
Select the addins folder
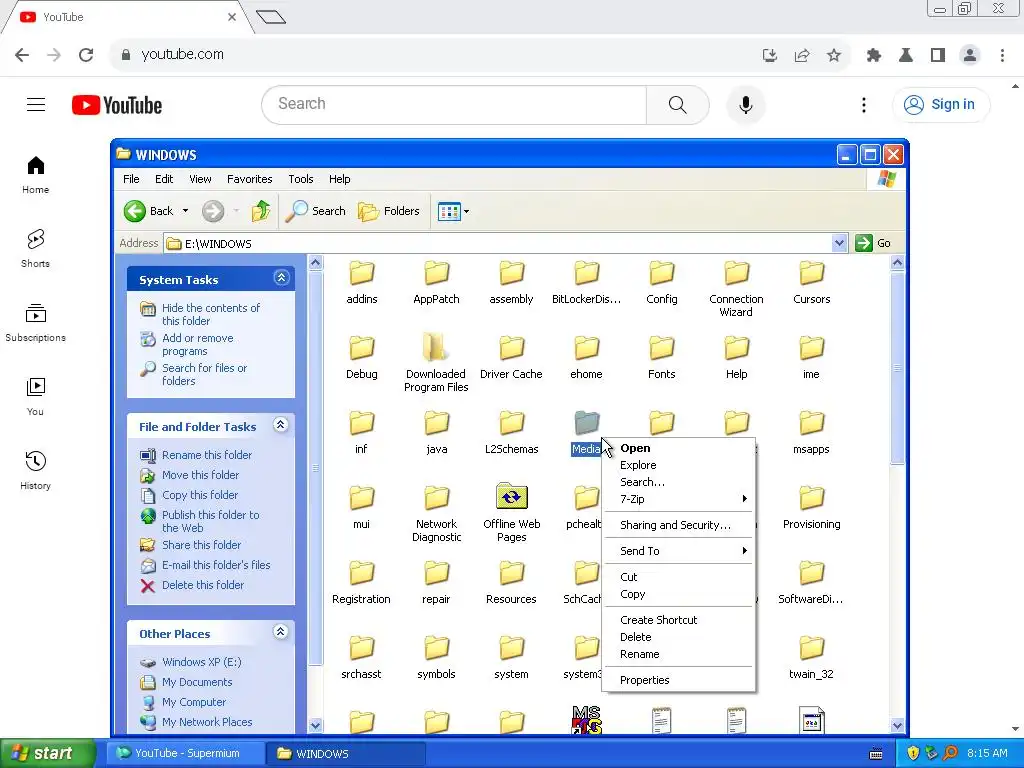click(x=362, y=282)
